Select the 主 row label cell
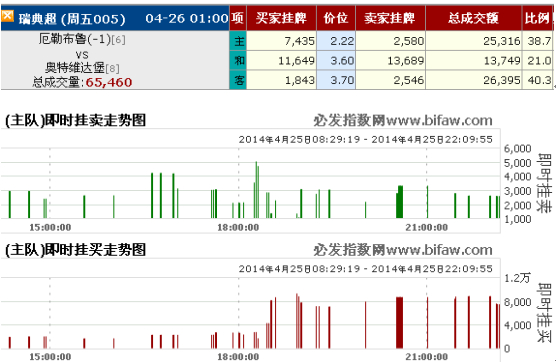 (239, 41)
